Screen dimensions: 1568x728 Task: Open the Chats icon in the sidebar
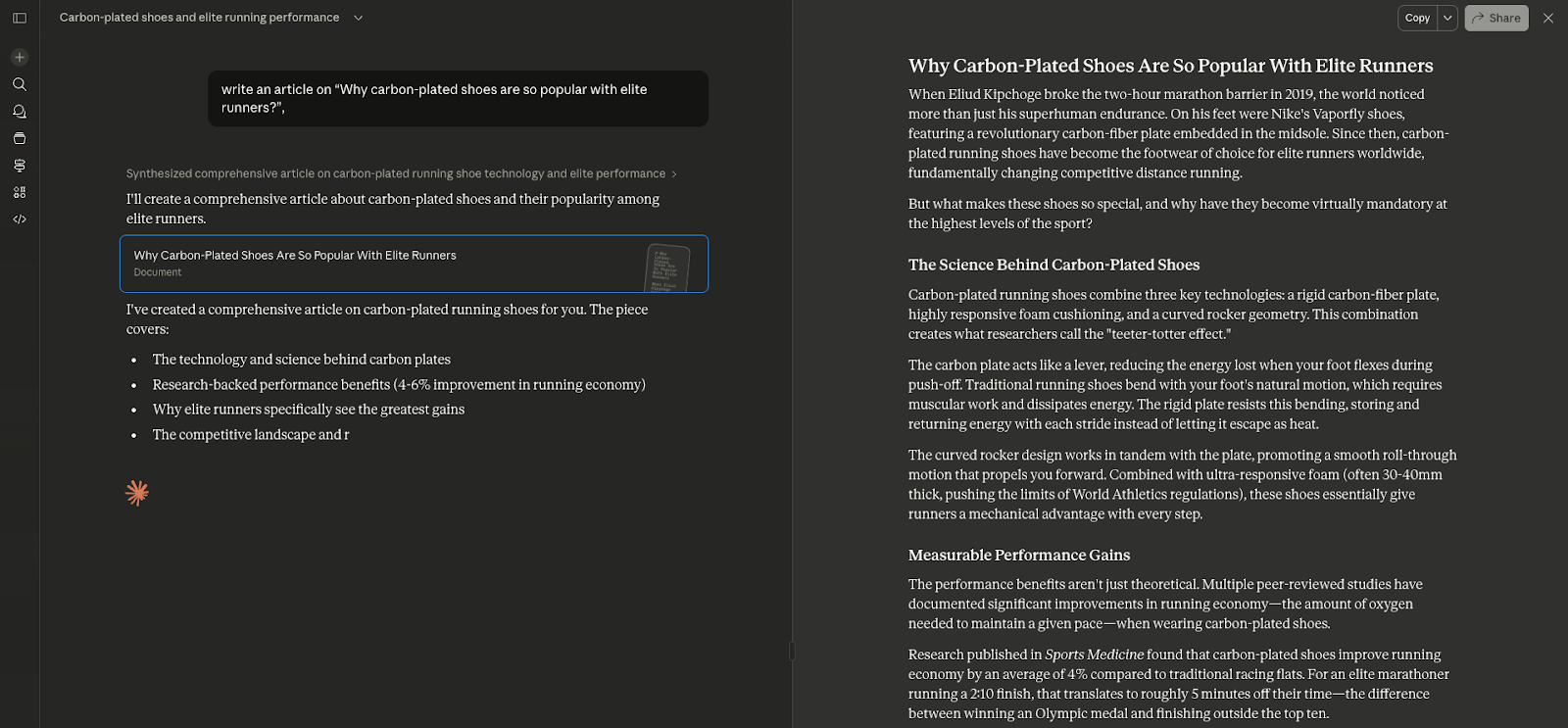tap(20, 111)
